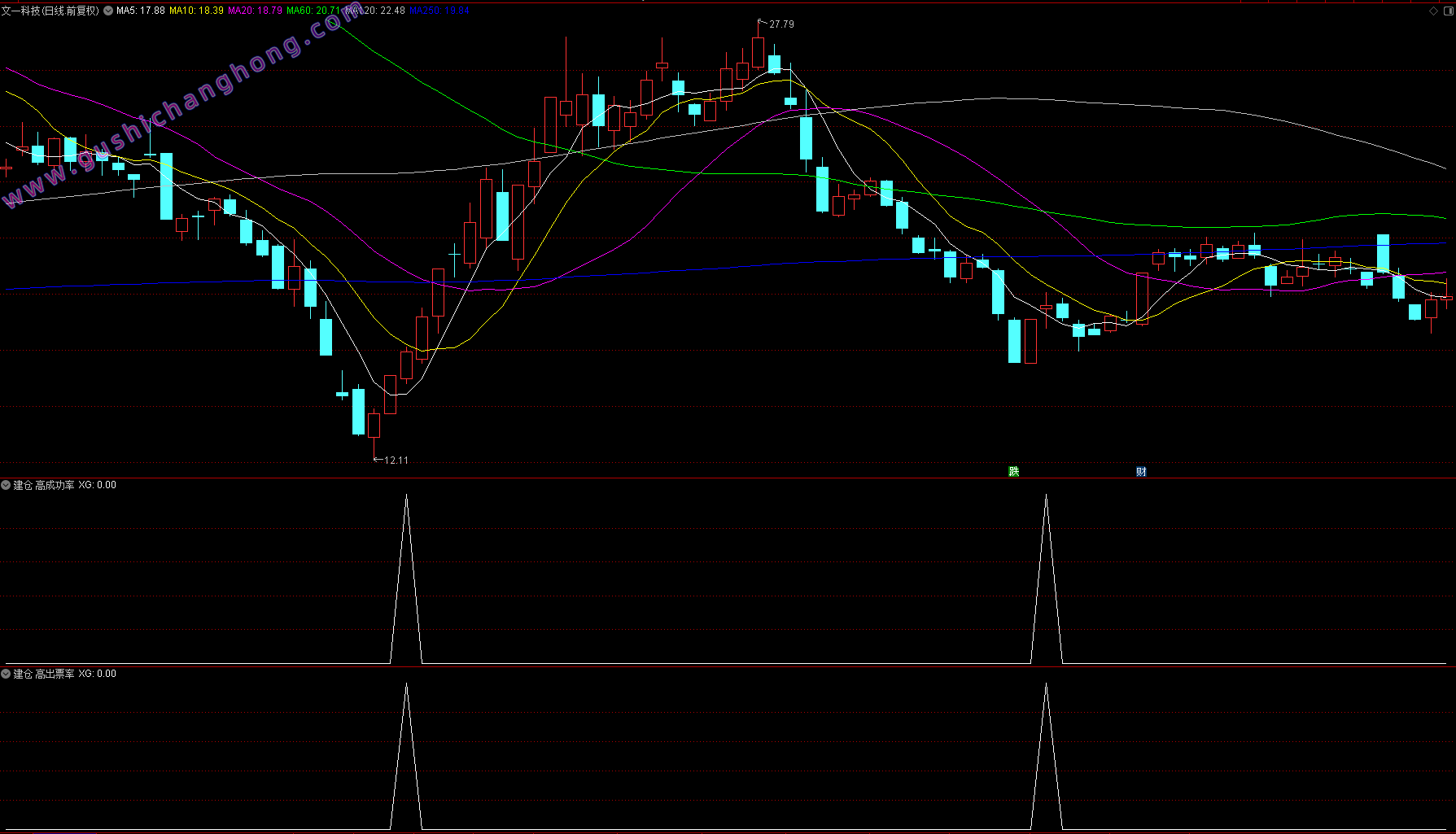This screenshot has height=834, width=1456.
Task: Select the MA5: 17.88 label
Action: [x=141, y=11]
